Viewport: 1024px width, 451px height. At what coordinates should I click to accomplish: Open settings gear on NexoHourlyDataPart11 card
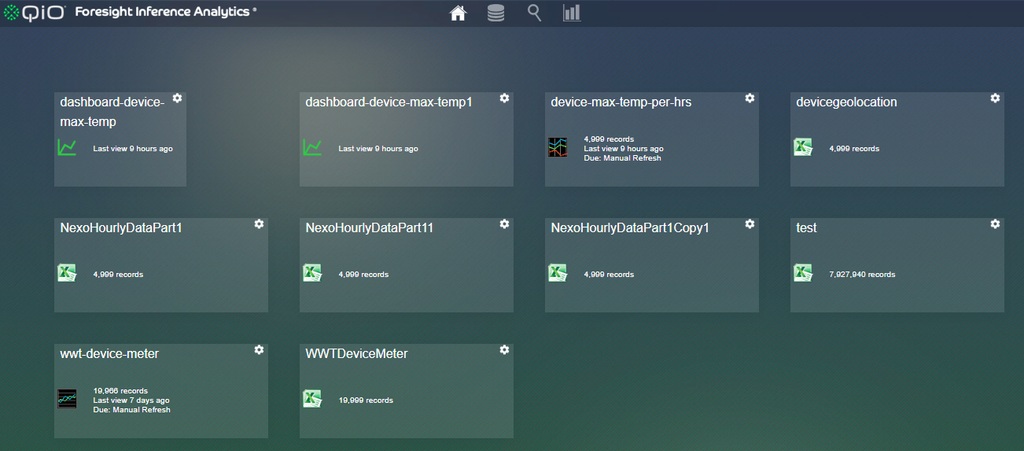[x=504, y=224]
